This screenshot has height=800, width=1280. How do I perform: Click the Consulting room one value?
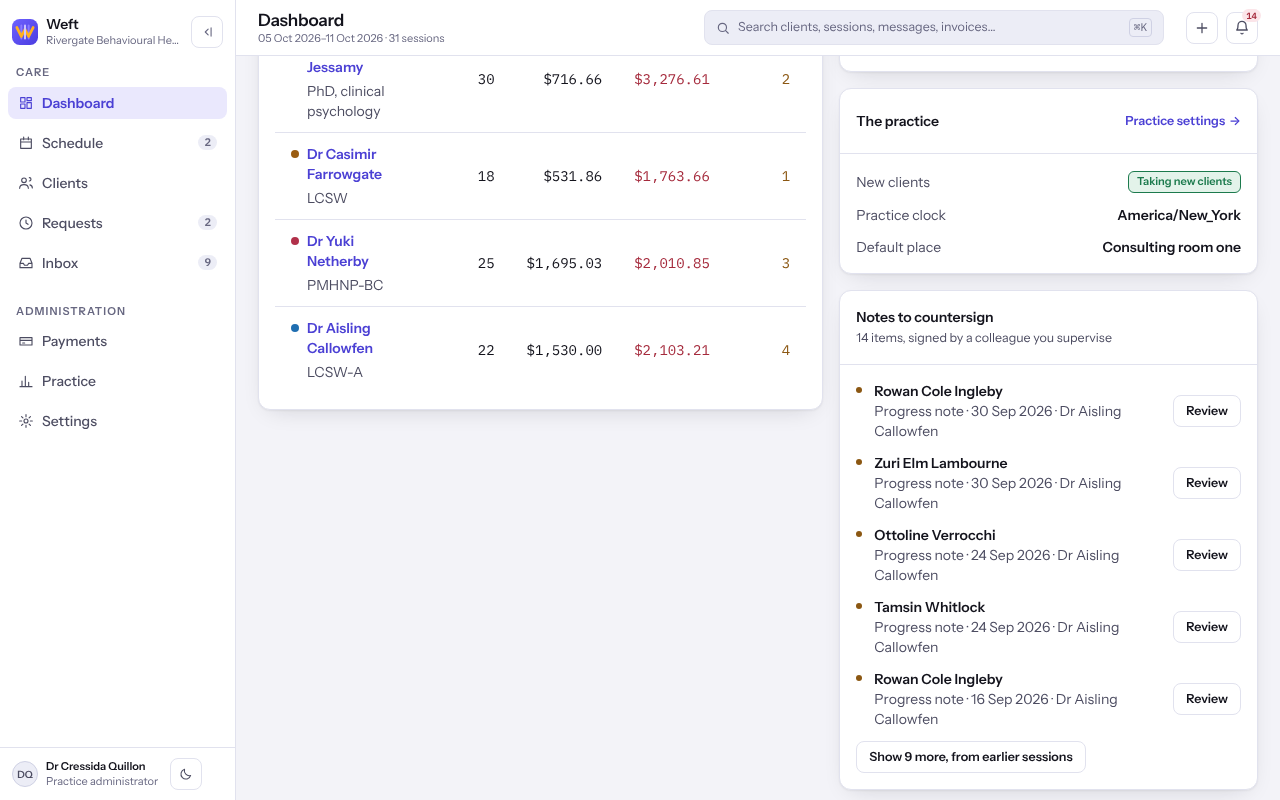coord(1172,247)
